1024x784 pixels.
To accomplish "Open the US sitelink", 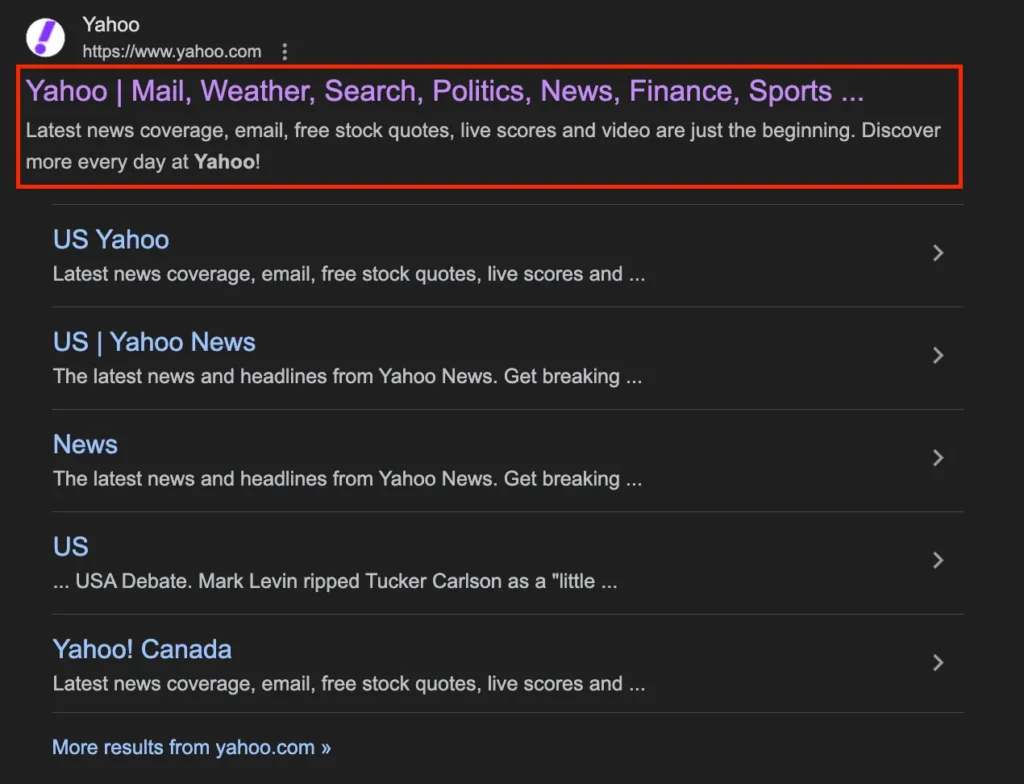I will [71, 547].
